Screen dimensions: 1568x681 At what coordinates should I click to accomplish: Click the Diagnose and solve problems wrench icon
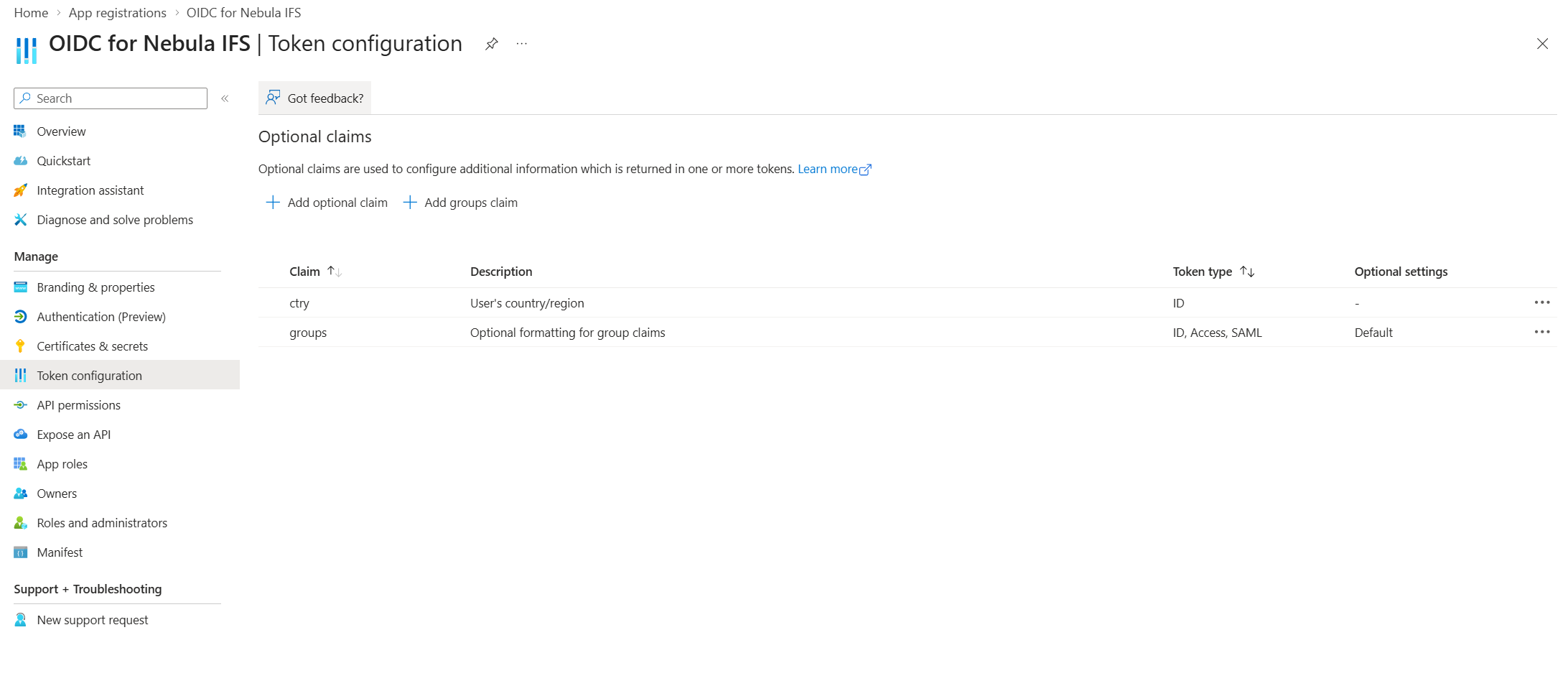20,220
